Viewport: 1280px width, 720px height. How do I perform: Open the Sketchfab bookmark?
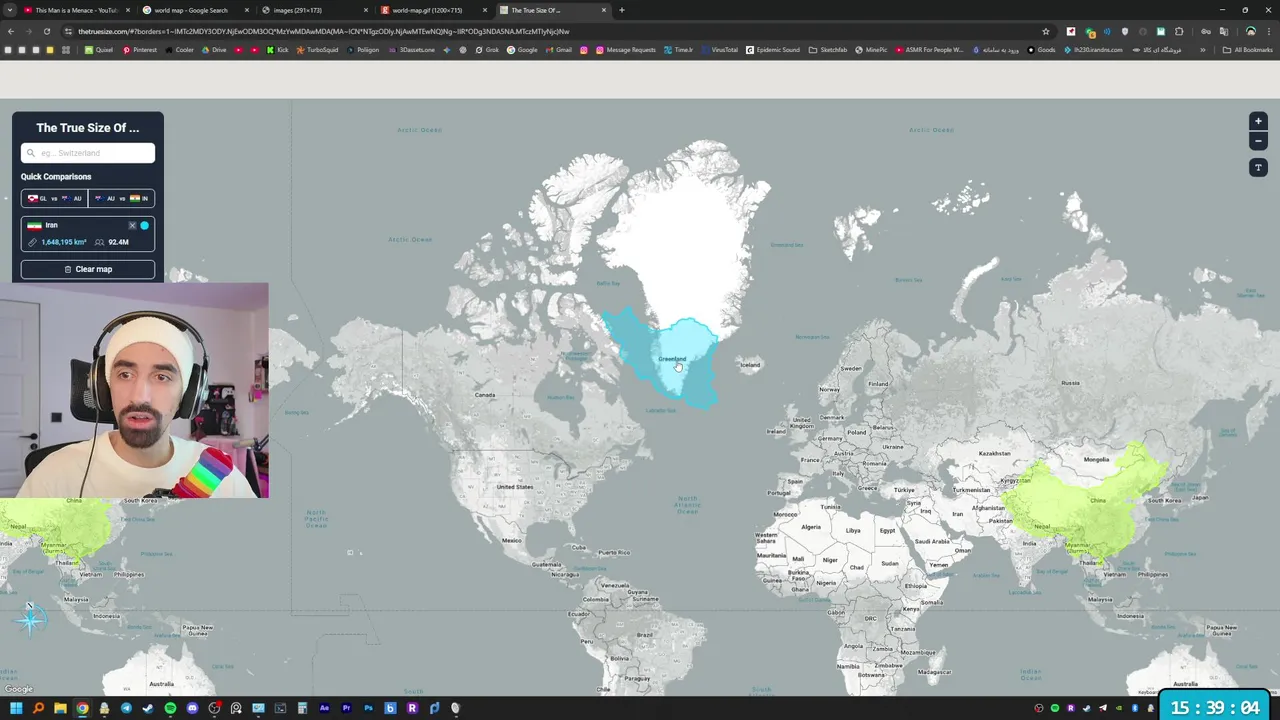click(828, 50)
